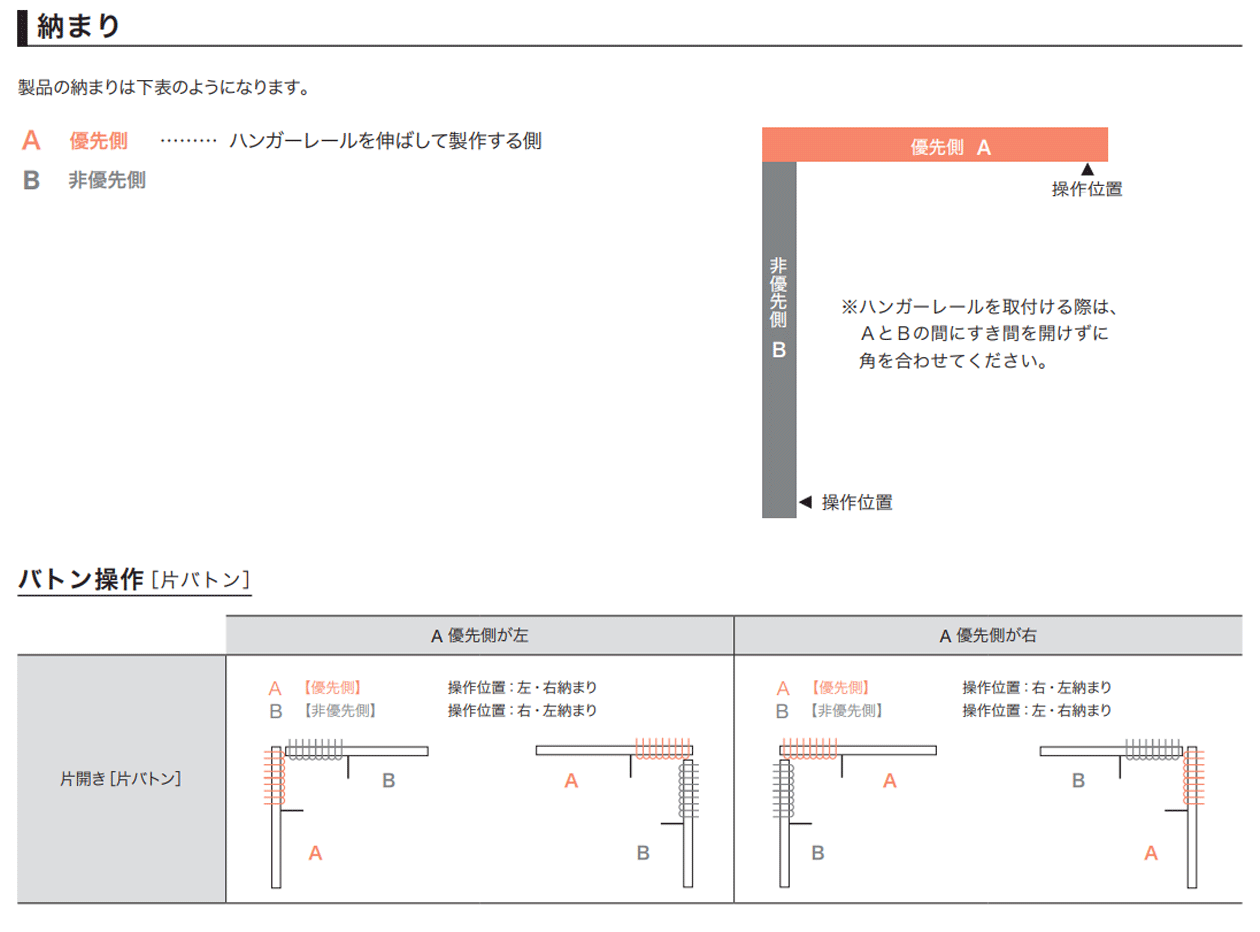
Task: Select the orange letter A in the top legend
Action: tap(32, 141)
